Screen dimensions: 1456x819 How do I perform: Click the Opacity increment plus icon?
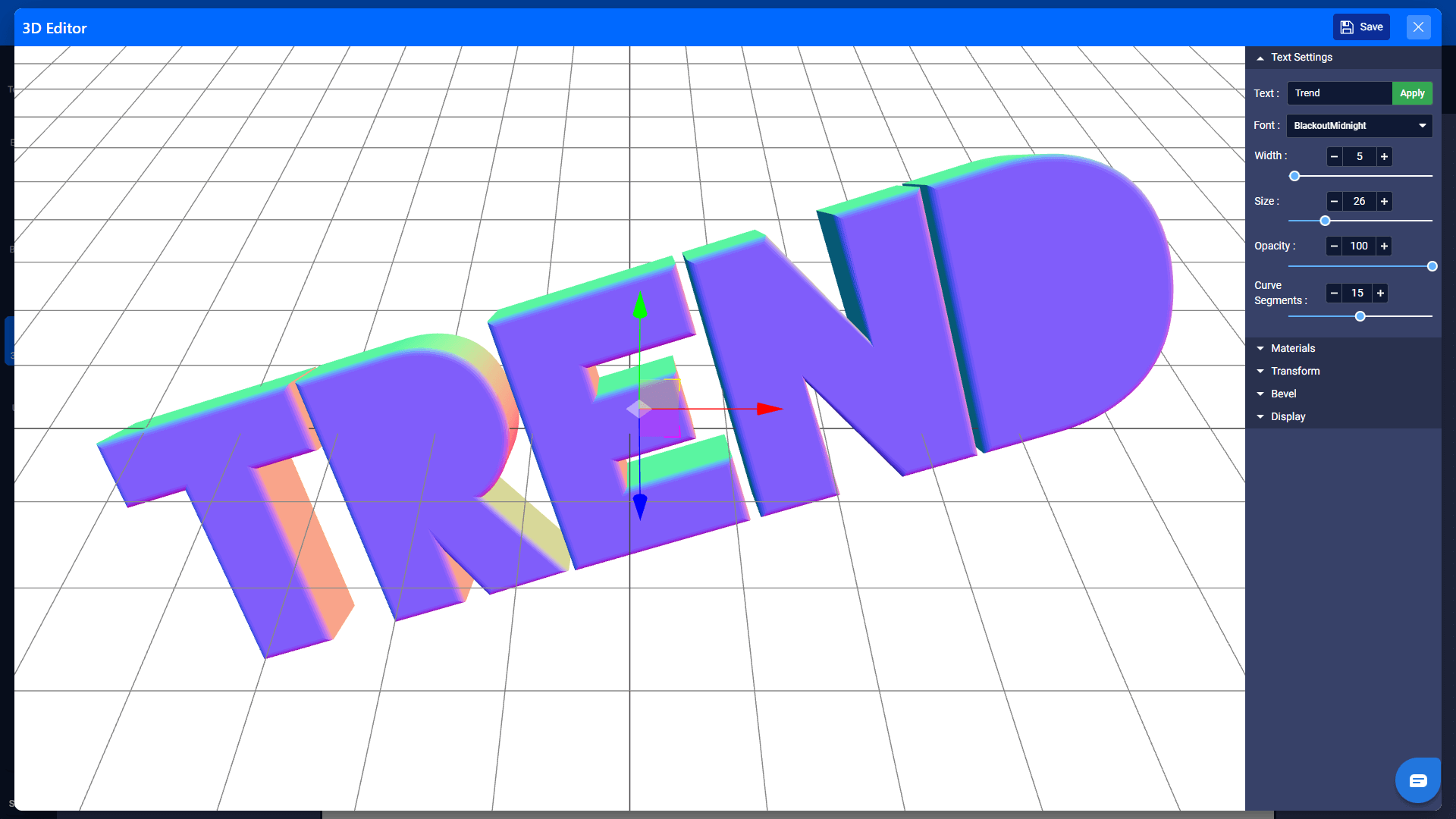(x=1385, y=246)
